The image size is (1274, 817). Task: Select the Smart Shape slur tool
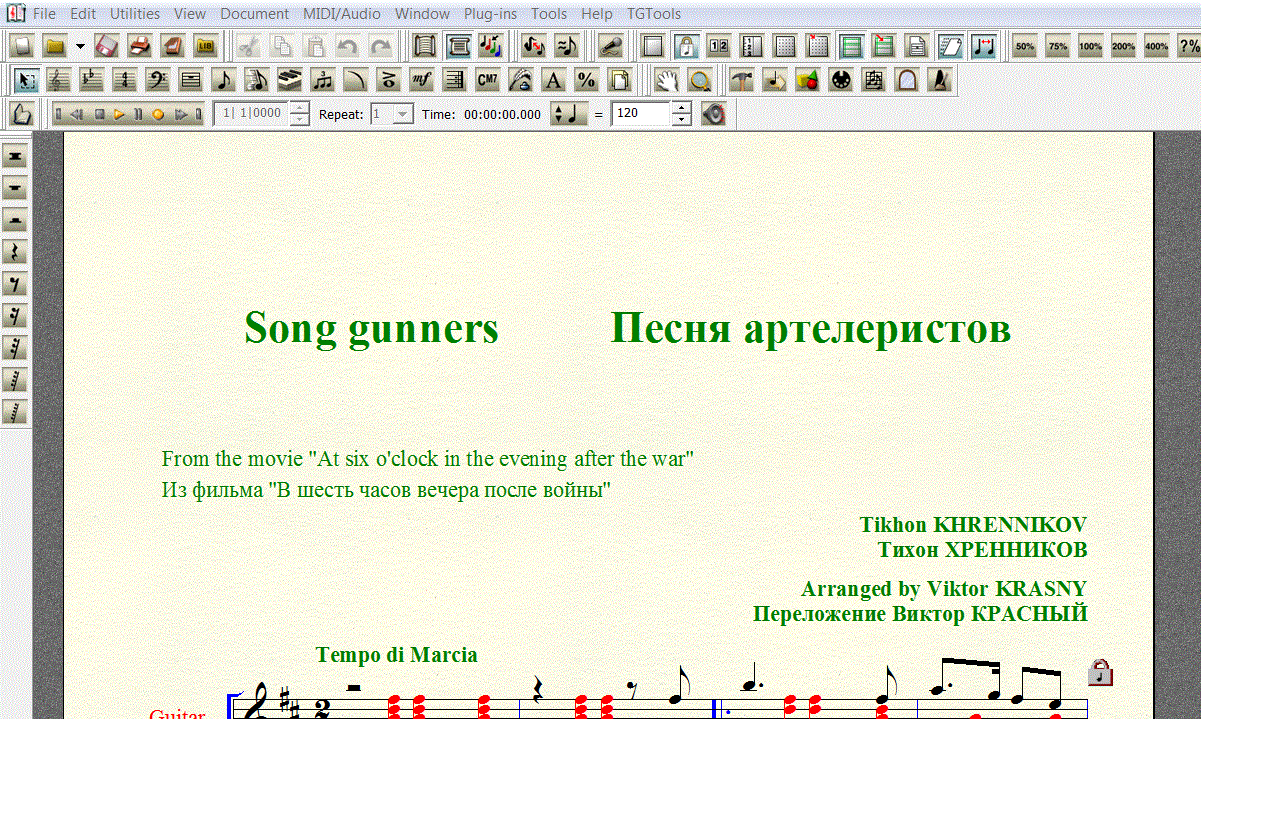[x=355, y=80]
